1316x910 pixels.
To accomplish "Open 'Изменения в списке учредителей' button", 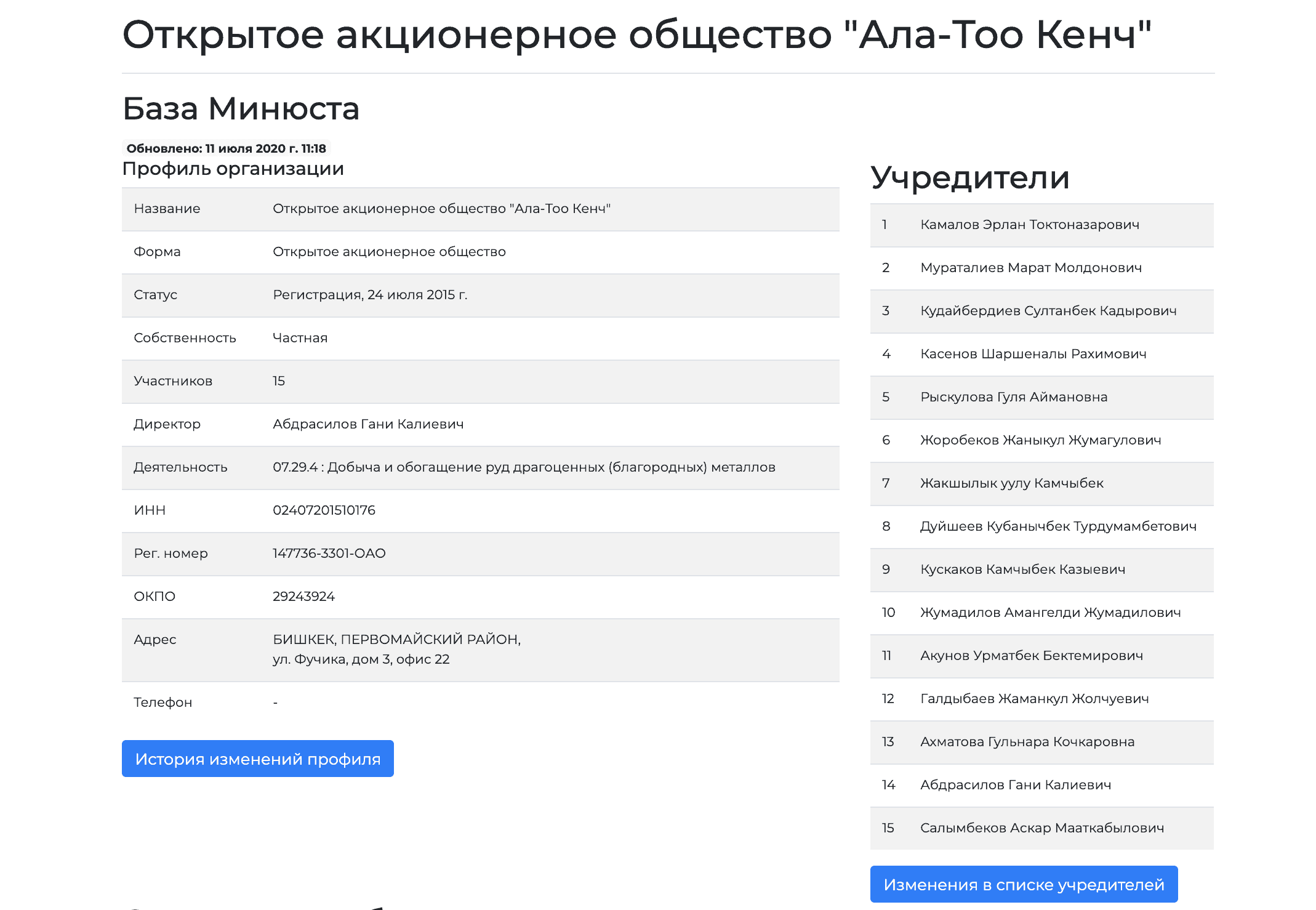I will 1023,884.
